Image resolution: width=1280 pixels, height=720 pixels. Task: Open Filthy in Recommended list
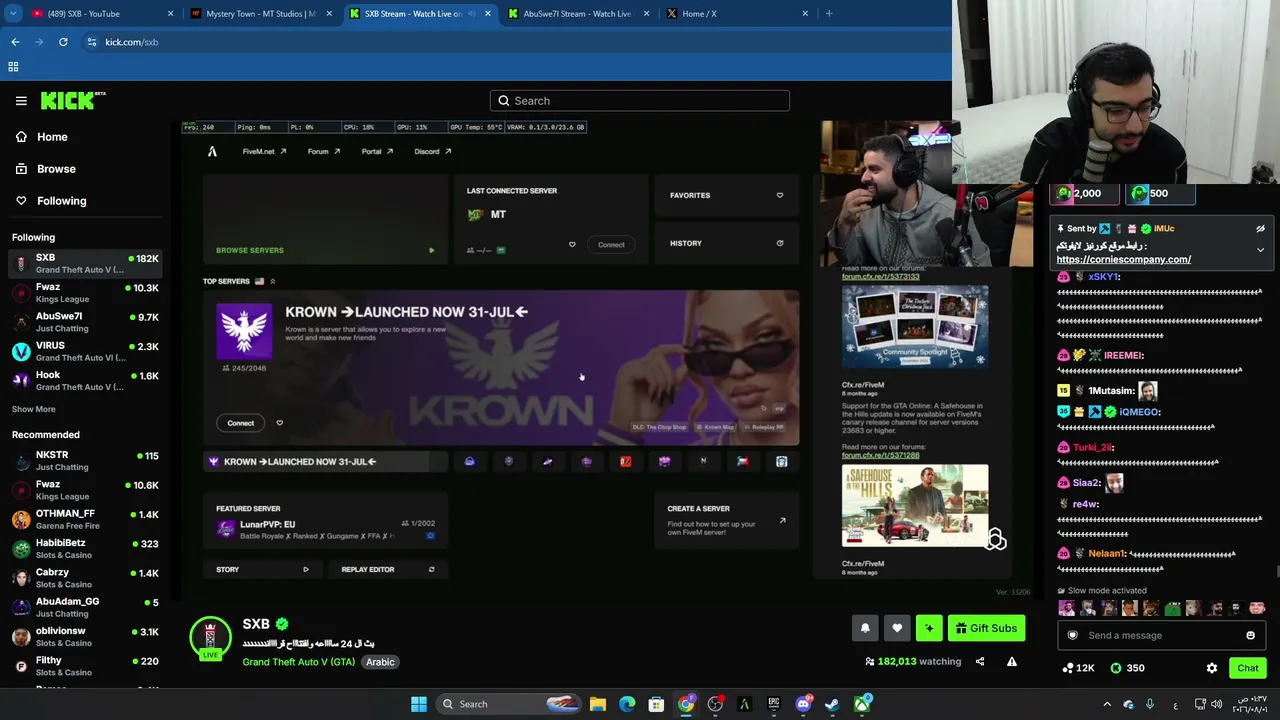pyautogui.click(x=85, y=666)
